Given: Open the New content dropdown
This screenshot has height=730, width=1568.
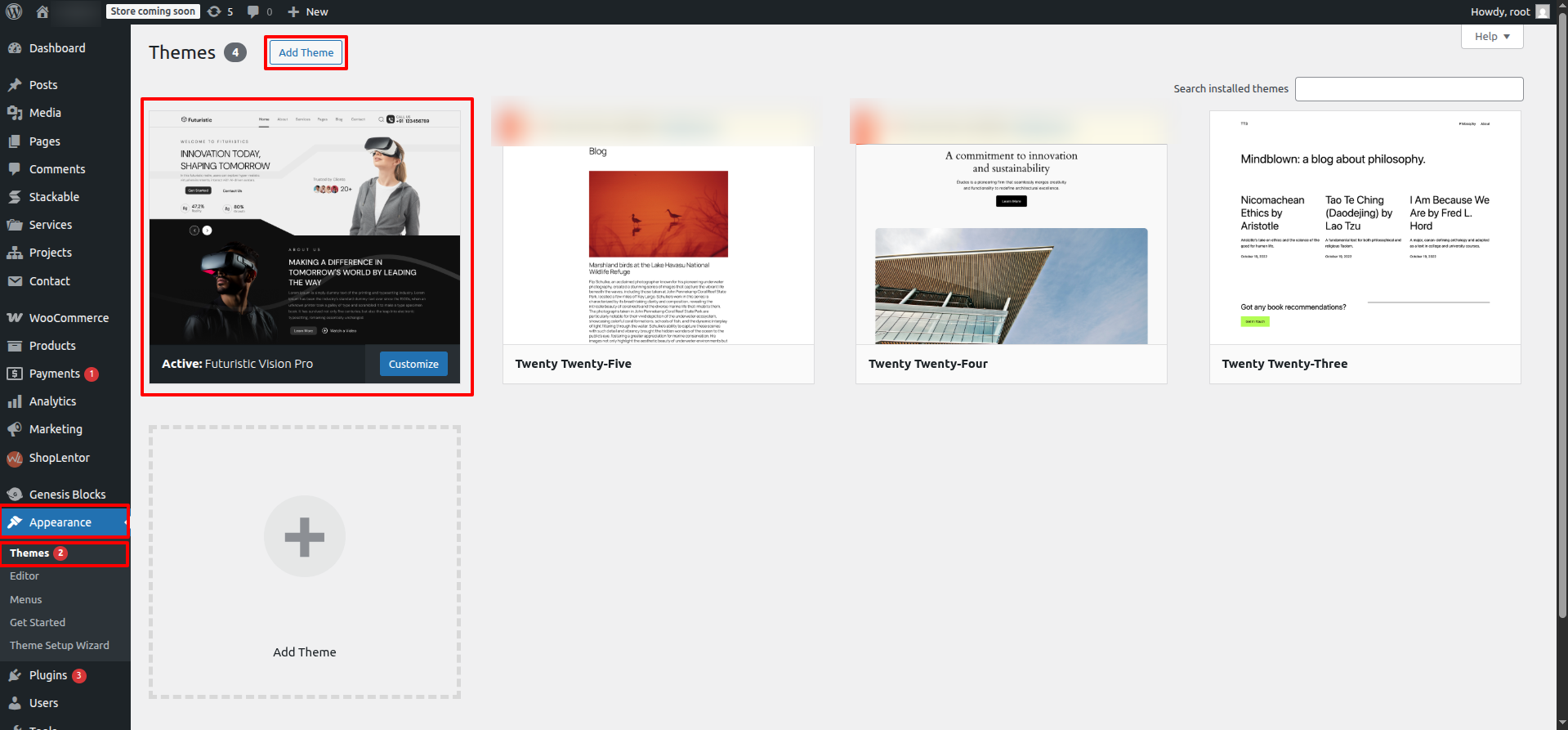Looking at the screenshot, I should (308, 11).
